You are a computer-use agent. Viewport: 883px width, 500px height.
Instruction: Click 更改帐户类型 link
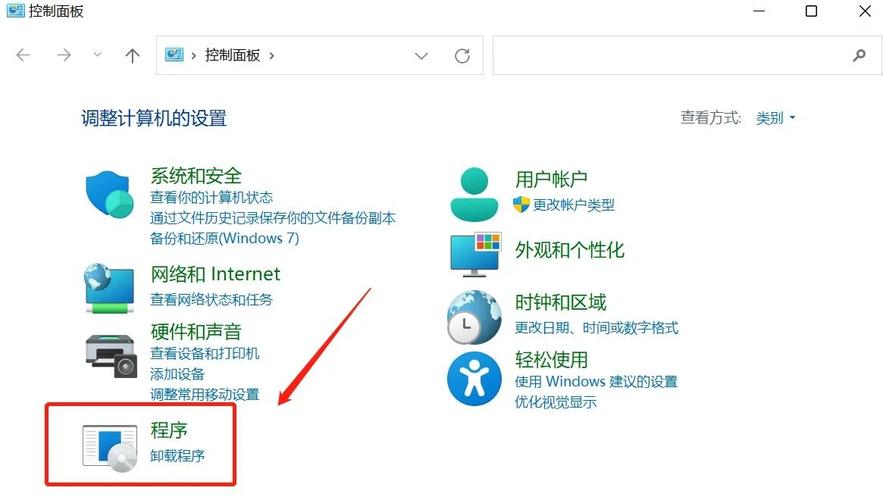coord(573,204)
